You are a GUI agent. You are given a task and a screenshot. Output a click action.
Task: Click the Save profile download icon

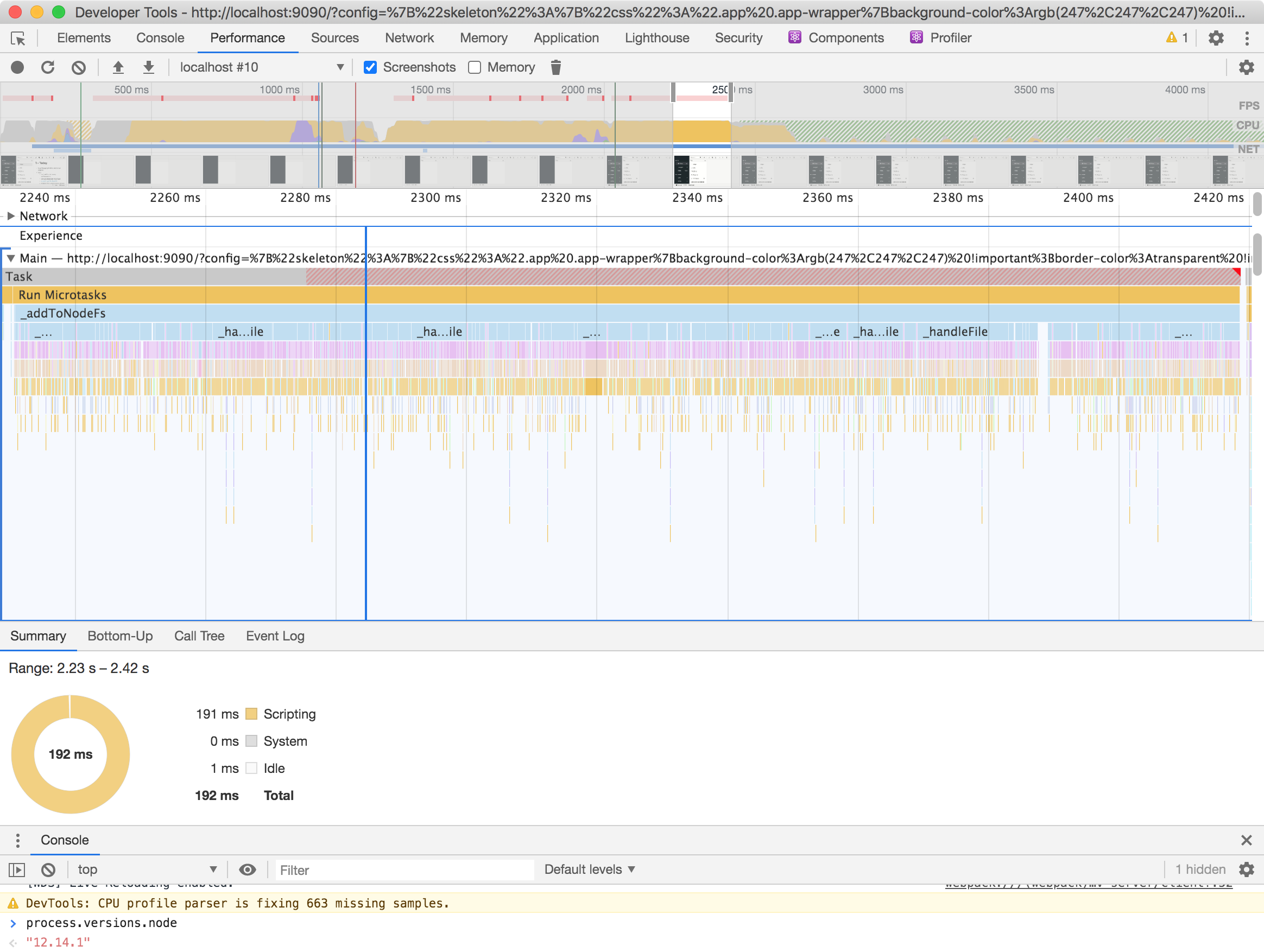(149, 67)
